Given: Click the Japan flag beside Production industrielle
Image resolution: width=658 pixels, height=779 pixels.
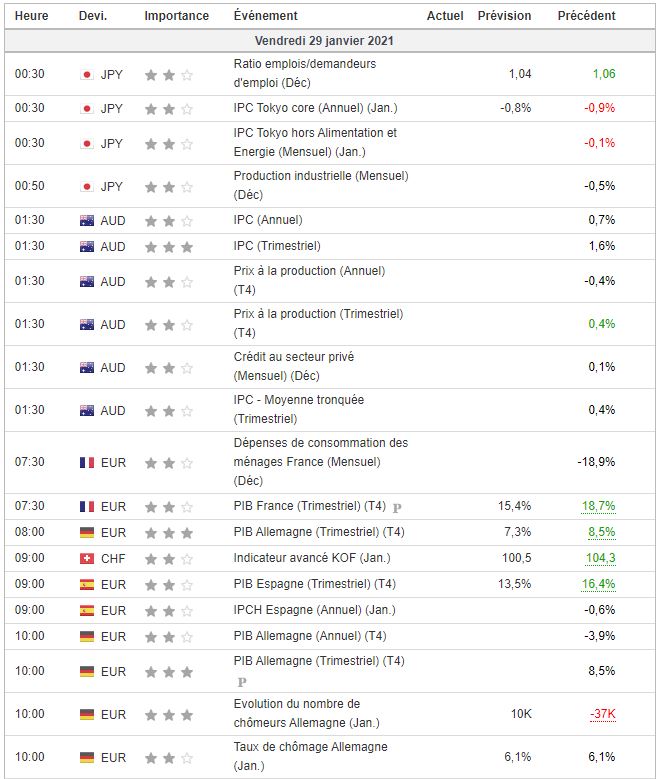Looking at the screenshot, I should pyautogui.click(x=86, y=186).
